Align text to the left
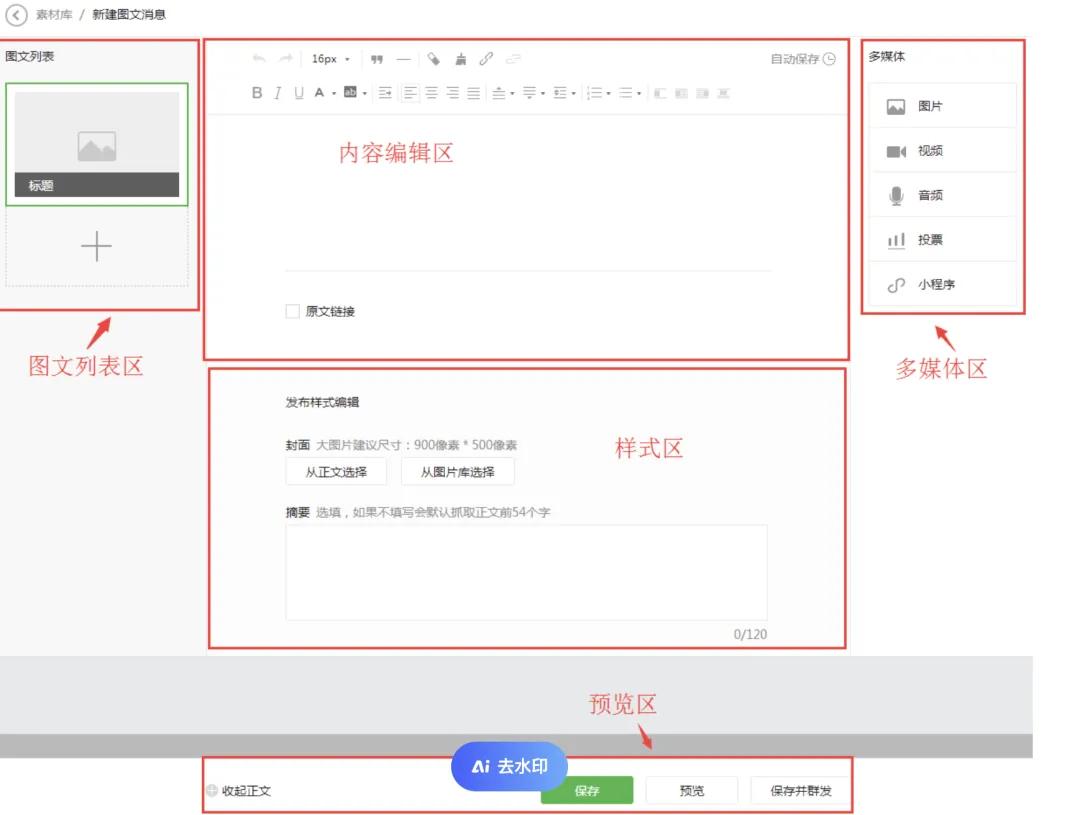1080x815 pixels. [x=411, y=93]
